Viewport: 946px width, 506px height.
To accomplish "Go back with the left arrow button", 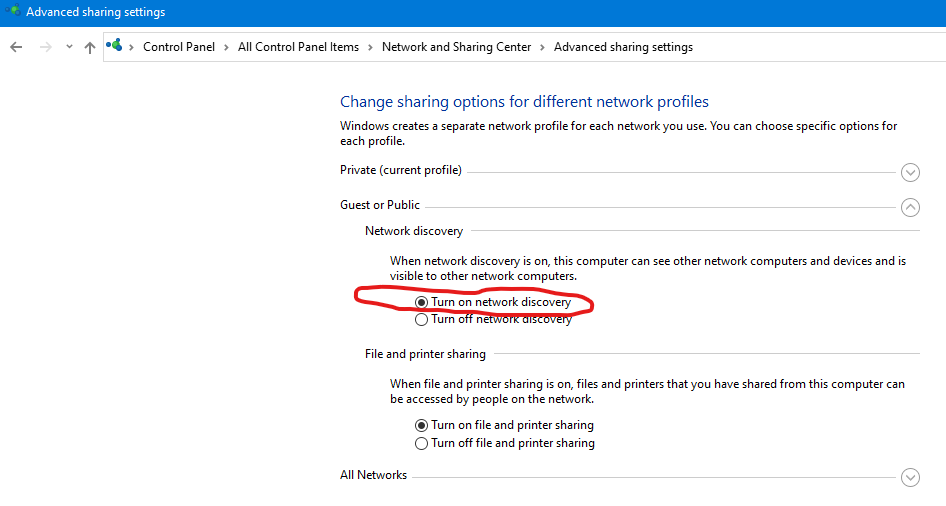I will point(16,47).
